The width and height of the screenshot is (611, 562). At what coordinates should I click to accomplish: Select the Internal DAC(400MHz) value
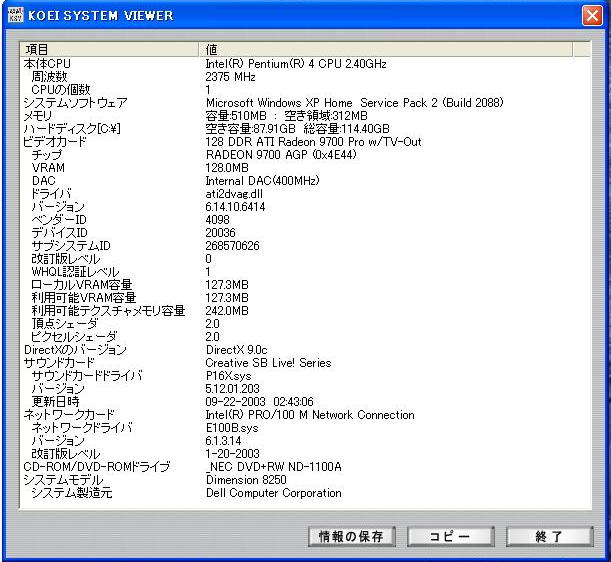262,181
